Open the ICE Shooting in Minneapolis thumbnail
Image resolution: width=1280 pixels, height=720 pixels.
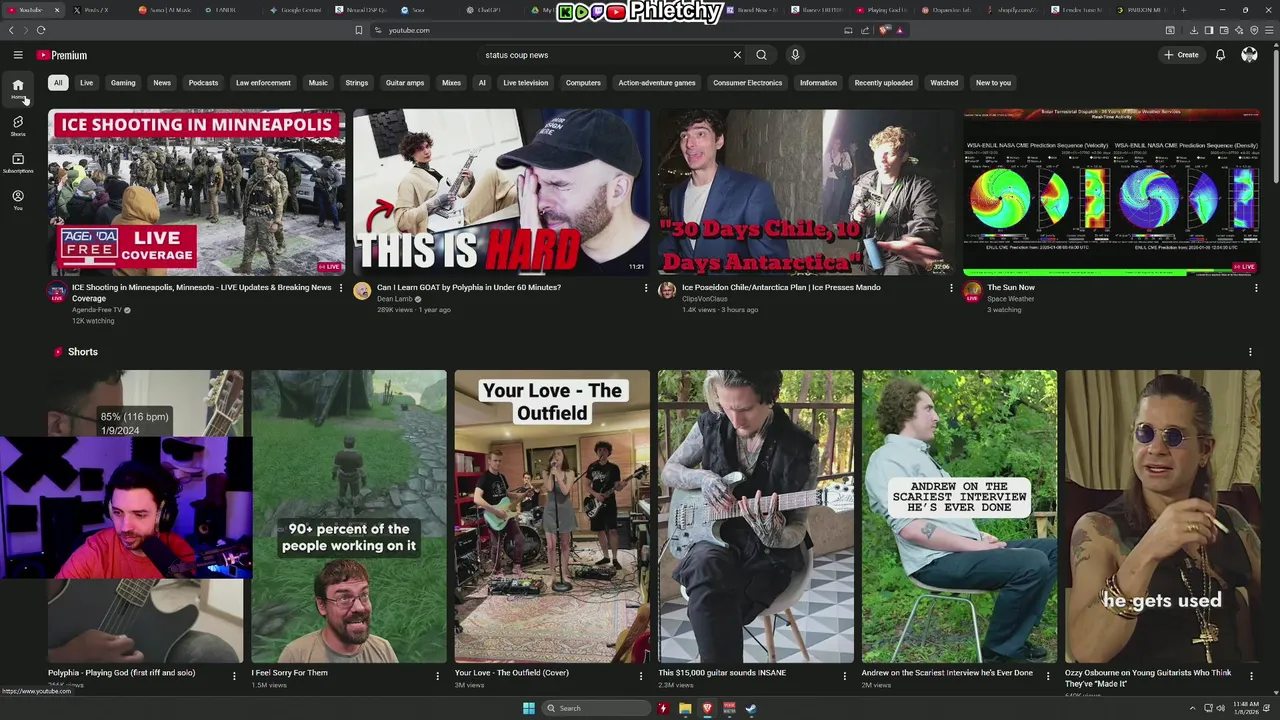pyautogui.click(x=196, y=192)
